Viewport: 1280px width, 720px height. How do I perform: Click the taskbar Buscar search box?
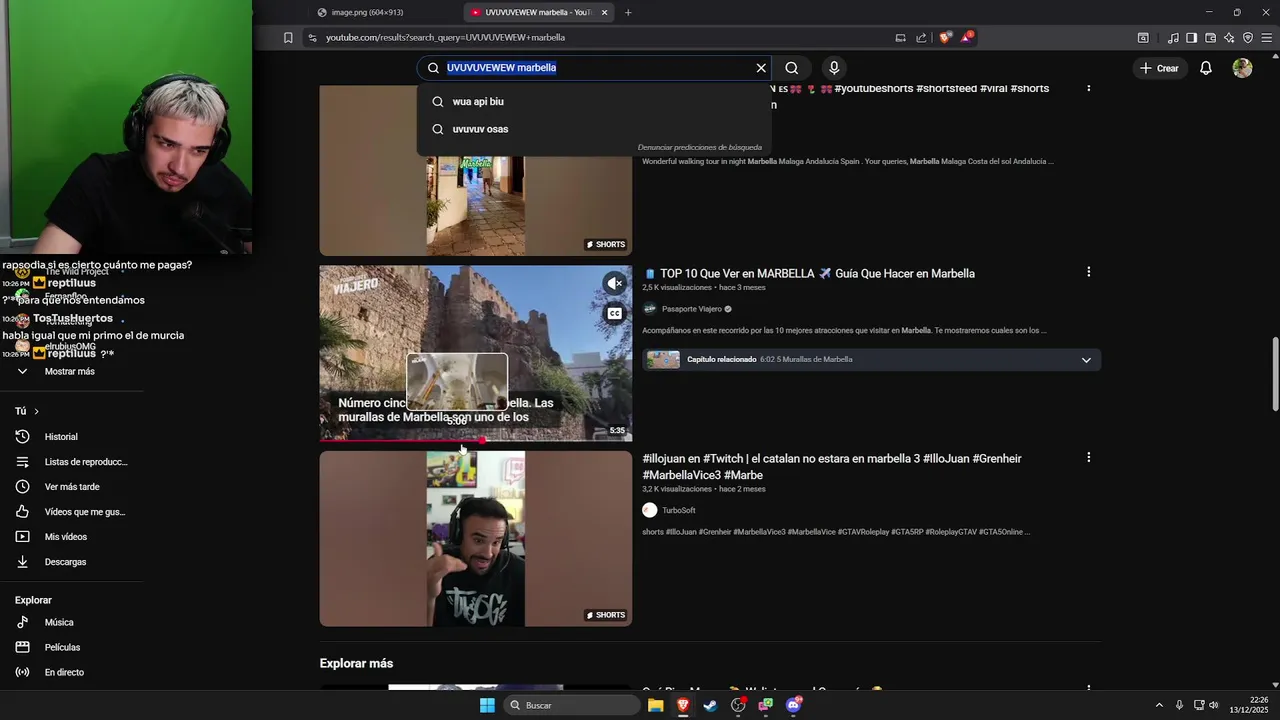(571, 705)
